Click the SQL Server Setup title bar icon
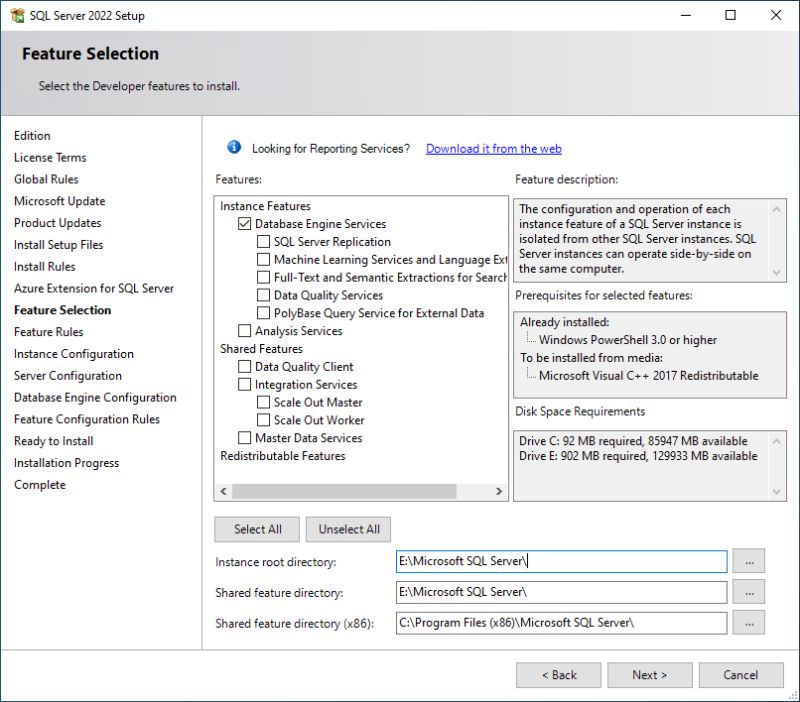Image resolution: width=800 pixels, height=702 pixels. click(x=16, y=15)
